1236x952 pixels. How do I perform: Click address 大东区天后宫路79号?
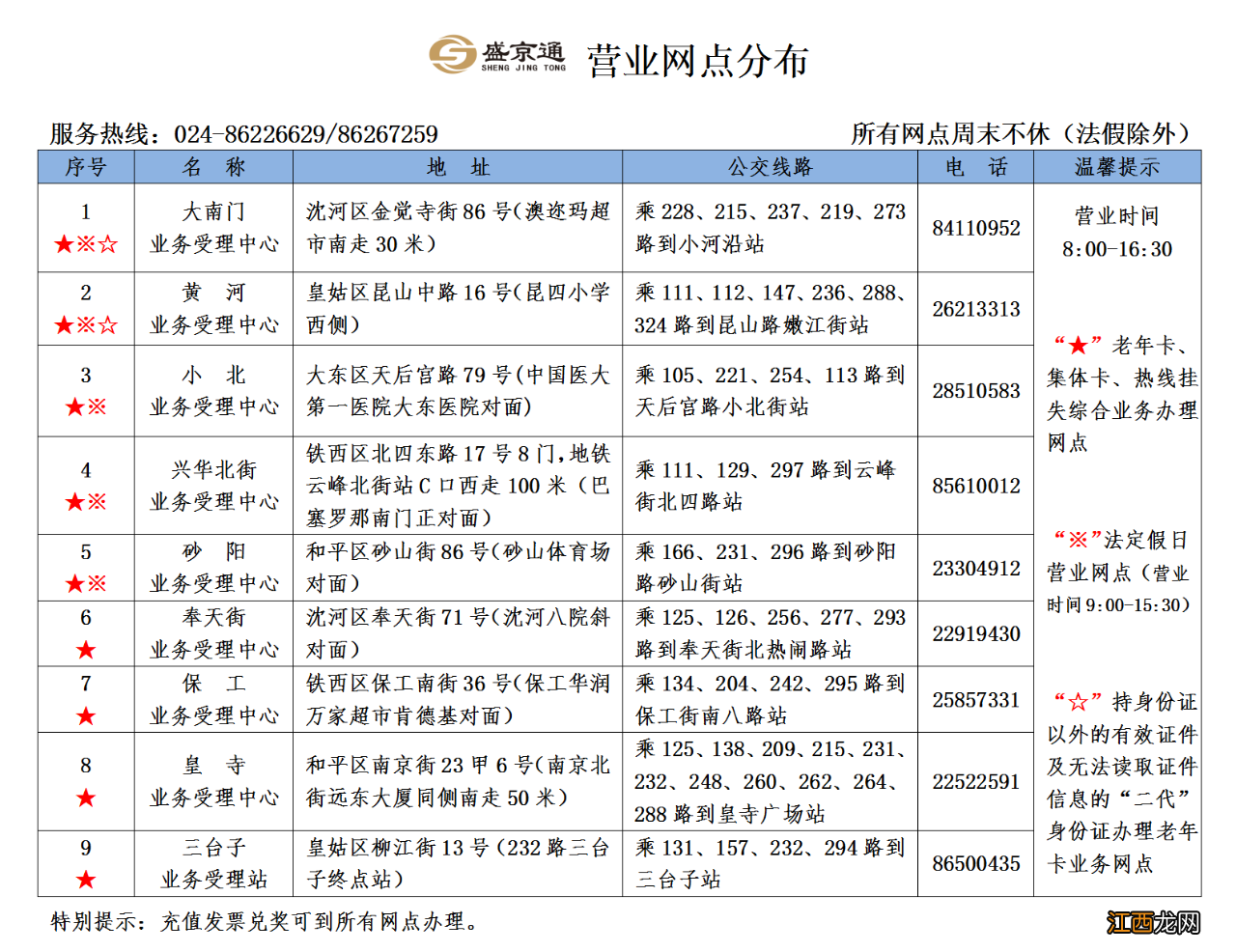(x=458, y=391)
